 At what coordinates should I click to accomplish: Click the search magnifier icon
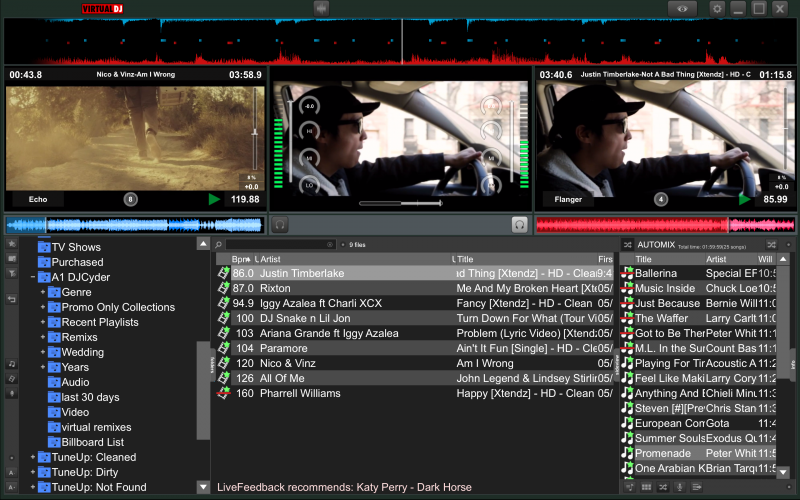[x=218, y=245]
